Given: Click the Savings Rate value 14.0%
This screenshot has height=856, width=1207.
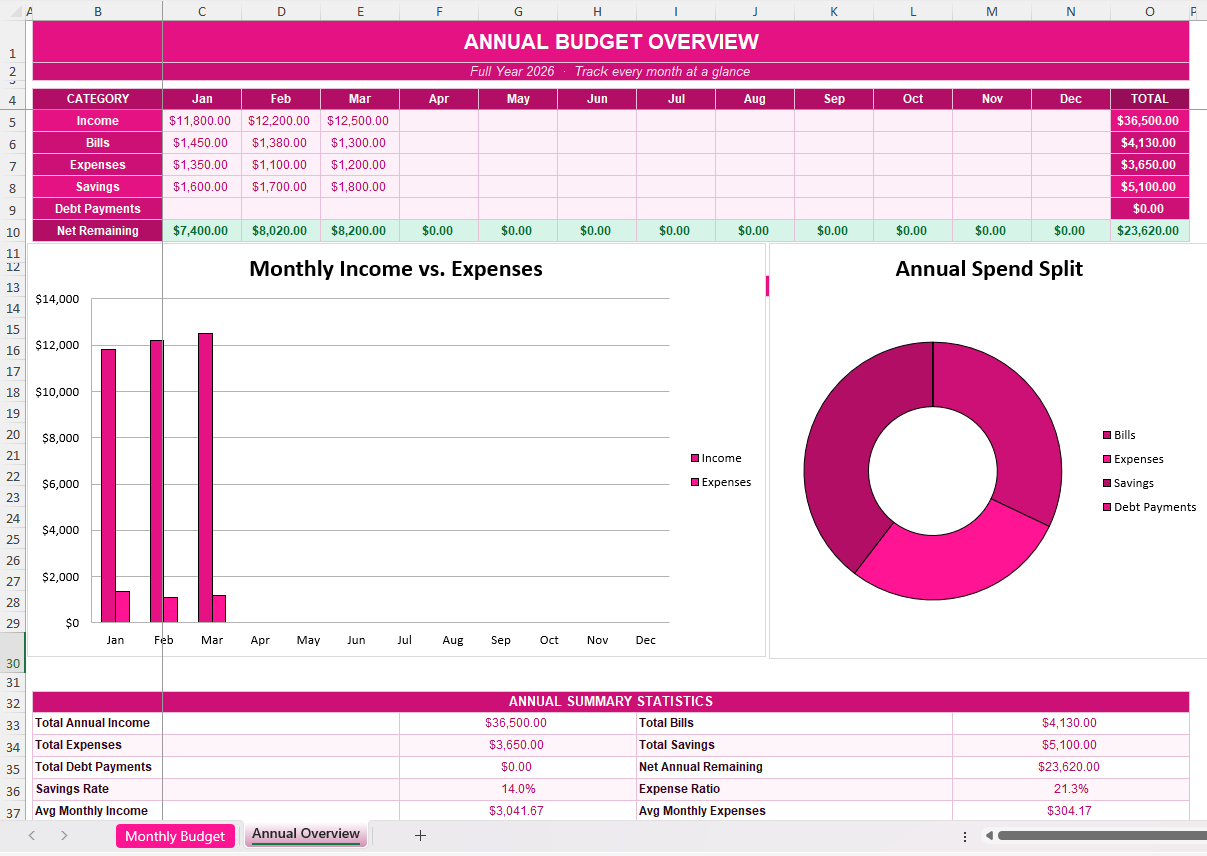Looking at the screenshot, I should click(518, 789).
